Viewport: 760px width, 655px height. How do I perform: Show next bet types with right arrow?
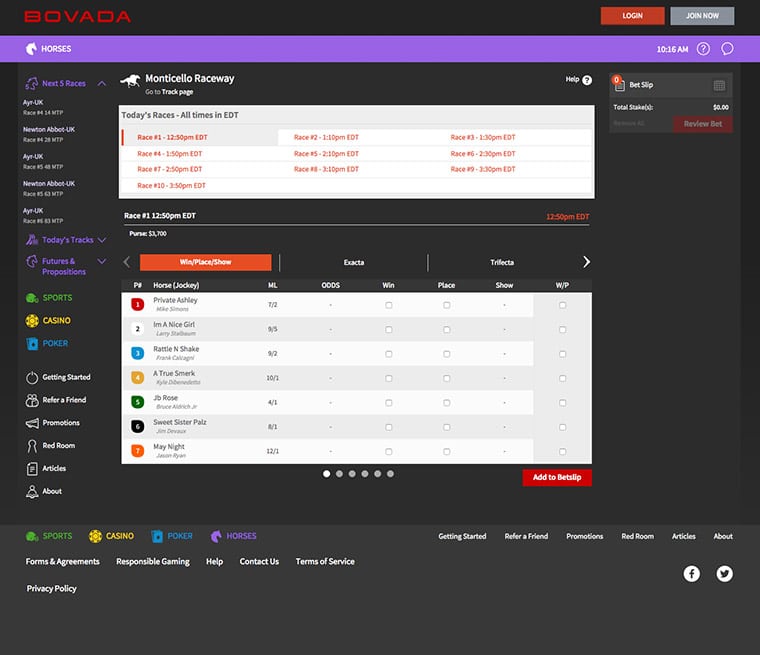click(586, 262)
